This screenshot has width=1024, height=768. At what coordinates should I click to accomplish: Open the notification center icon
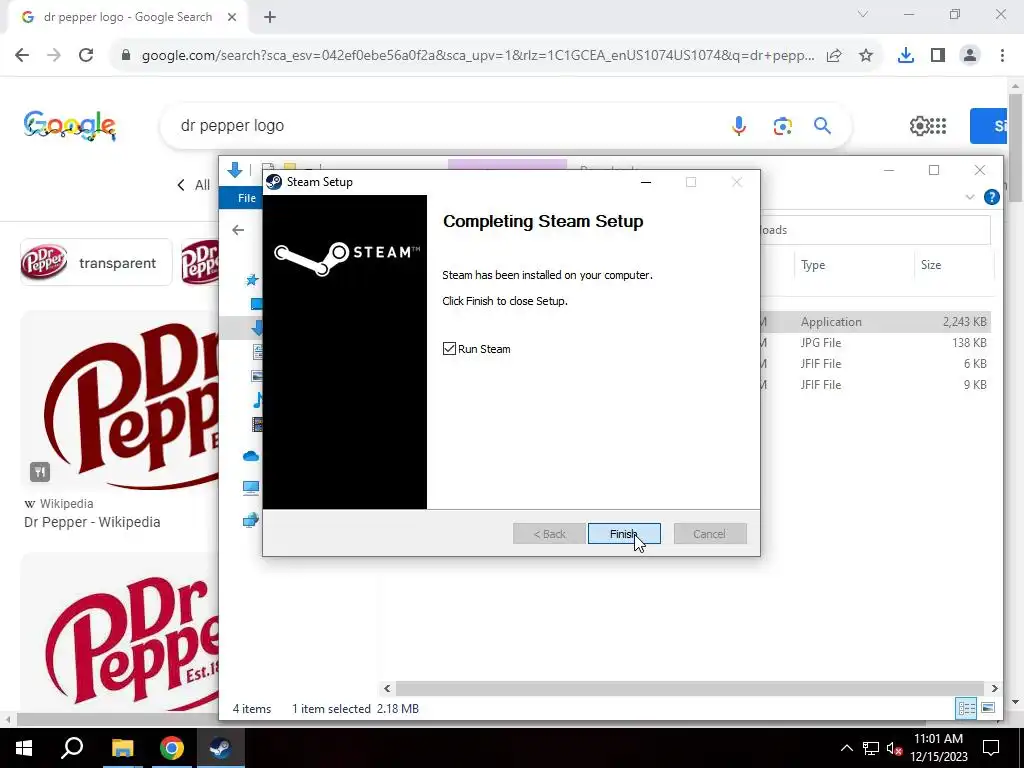991,748
